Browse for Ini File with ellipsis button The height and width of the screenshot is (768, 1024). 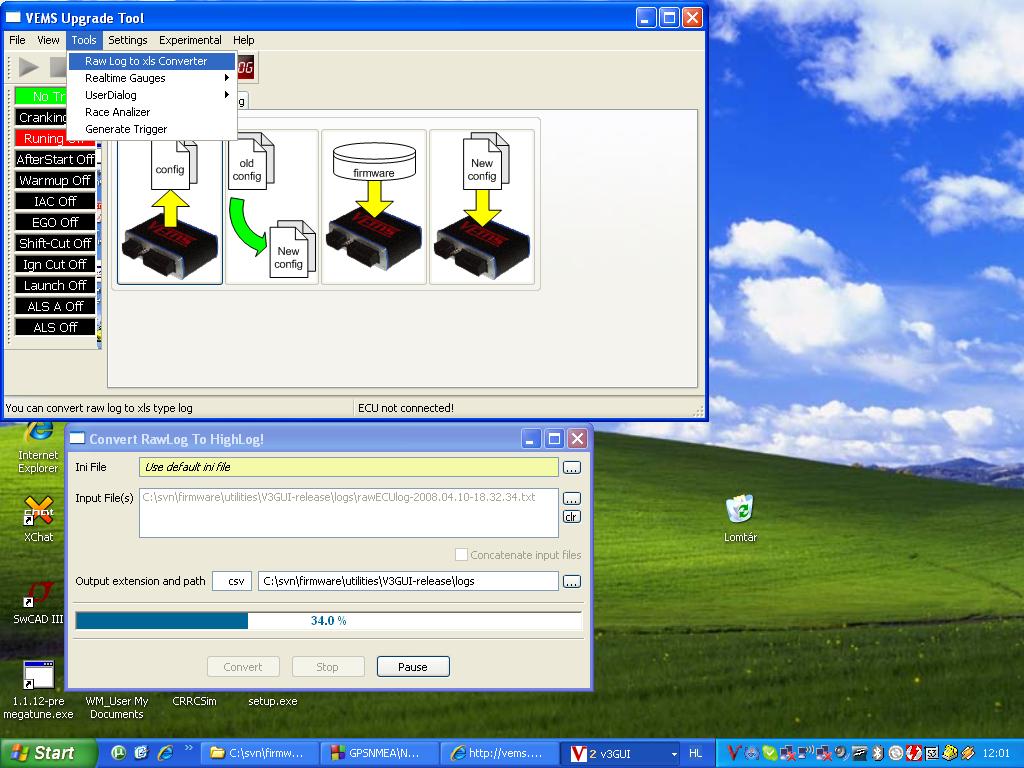[571, 468]
